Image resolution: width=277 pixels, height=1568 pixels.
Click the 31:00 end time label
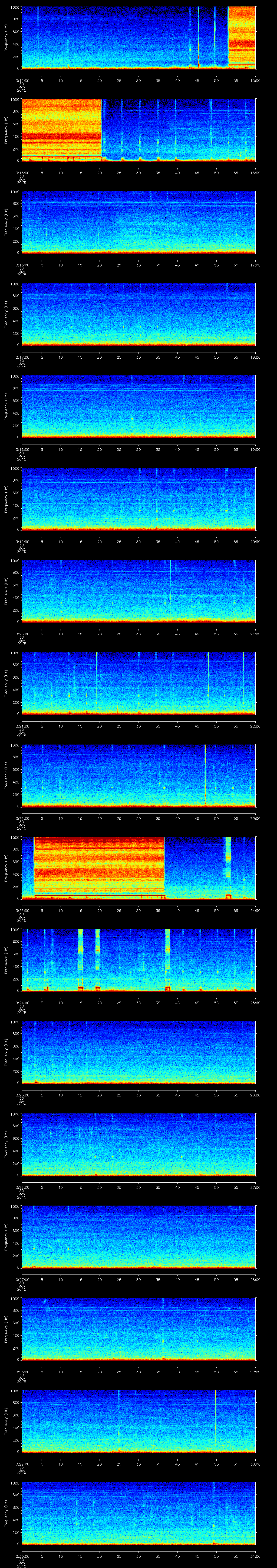pyautogui.click(x=255, y=1556)
